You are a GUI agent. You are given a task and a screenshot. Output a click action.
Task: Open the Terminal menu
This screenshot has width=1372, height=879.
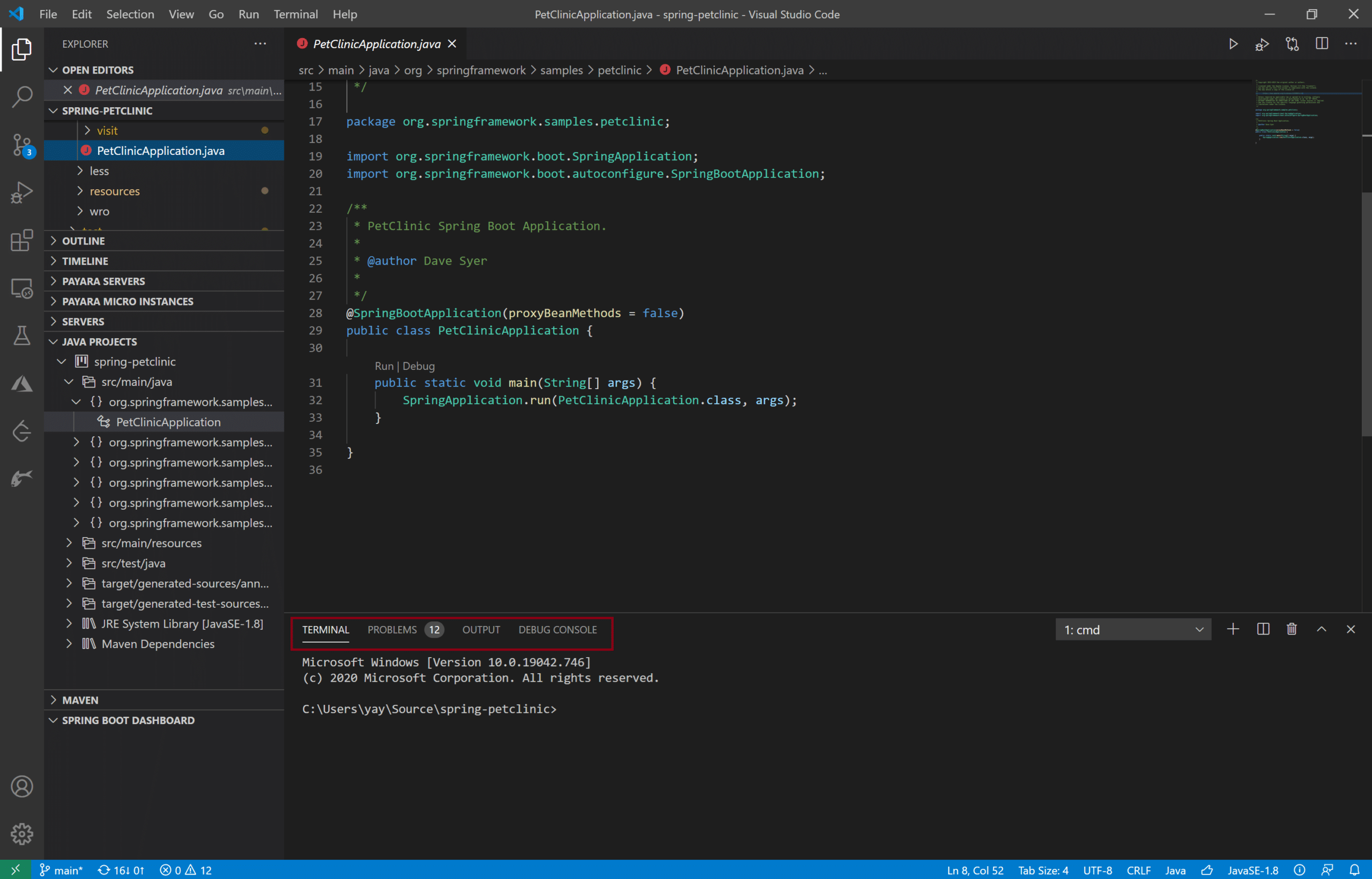click(x=295, y=14)
